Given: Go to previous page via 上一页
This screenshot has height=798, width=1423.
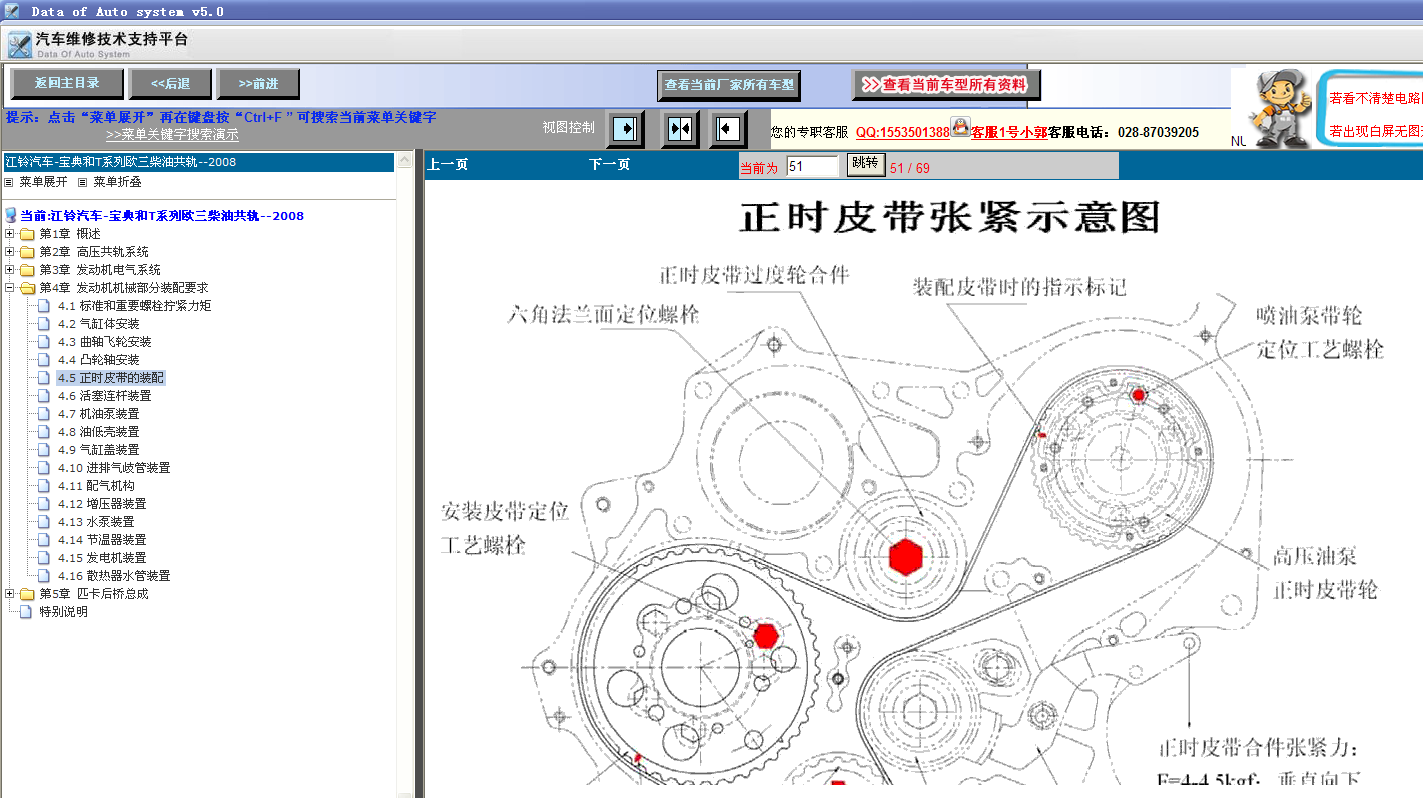Looking at the screenshot, I should coord(448,165).
